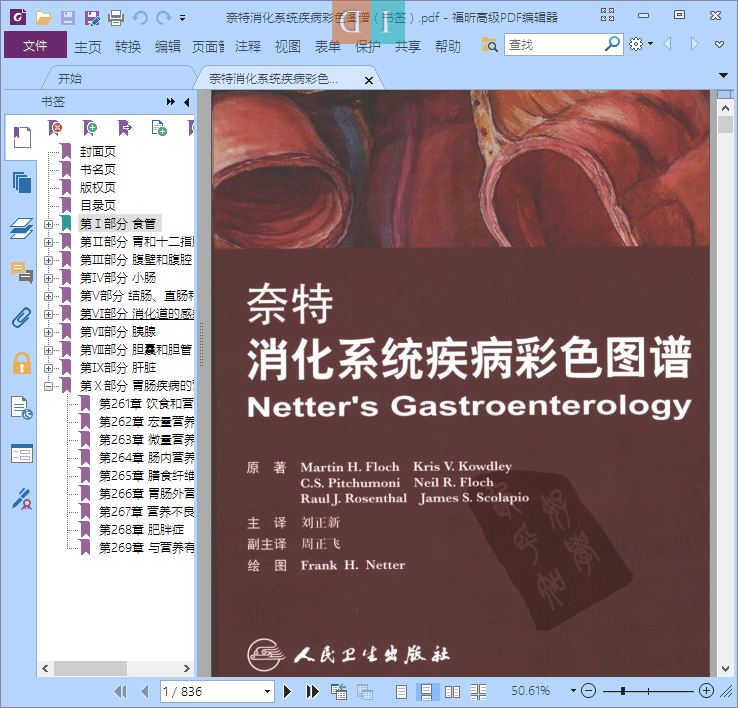This screenshot has width=738, height=708.
Task: Switch to the 视图 ribbon tab
Action: pyautogui.click(x=288, y=47)
